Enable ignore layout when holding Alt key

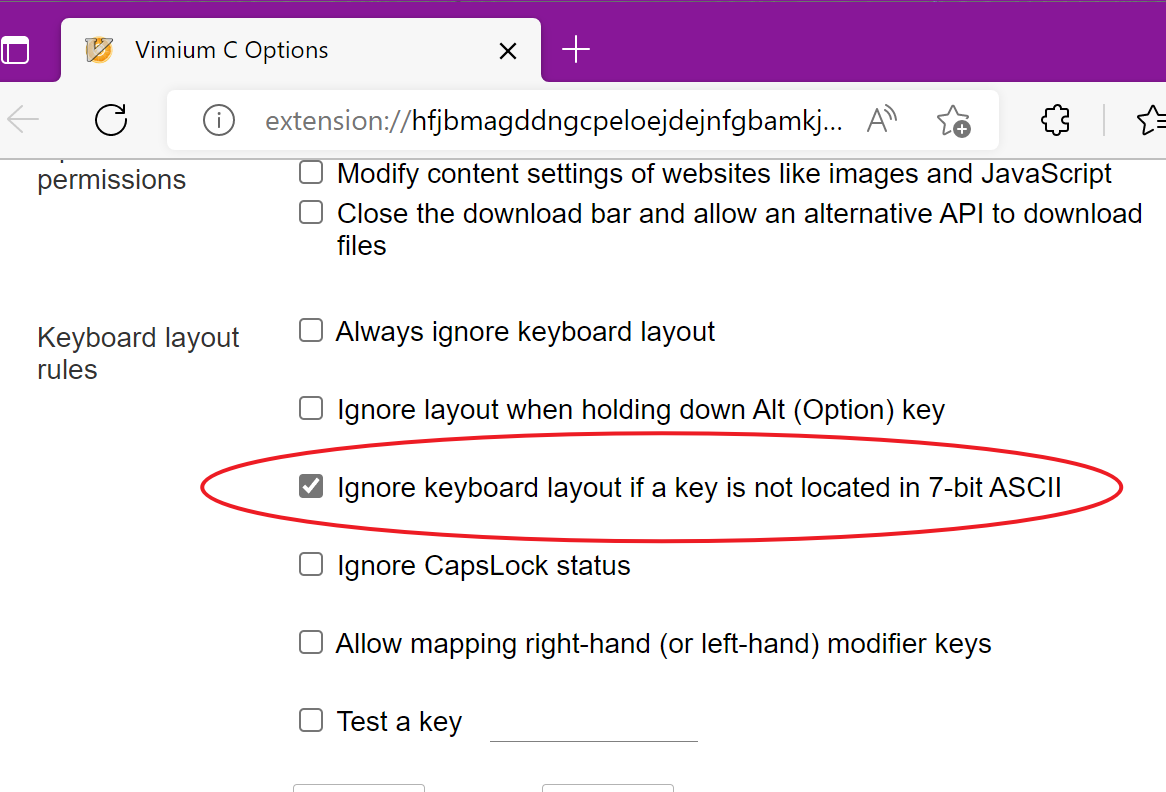(x=310, y=408)
